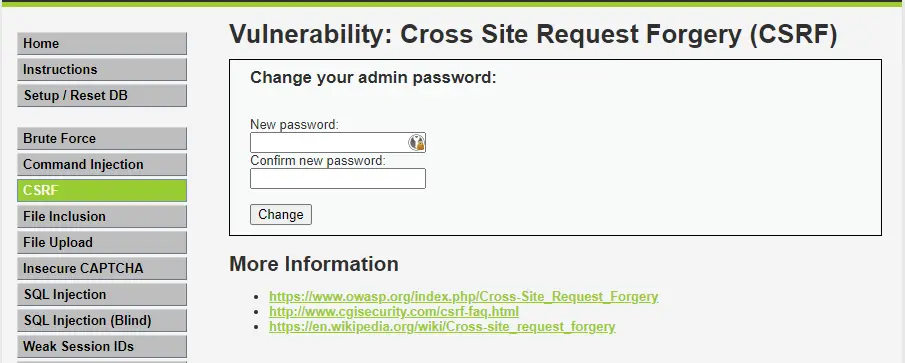905x363 pixels.
Task: Go to the Brute Force module
Action: click(x=102, y=139)
